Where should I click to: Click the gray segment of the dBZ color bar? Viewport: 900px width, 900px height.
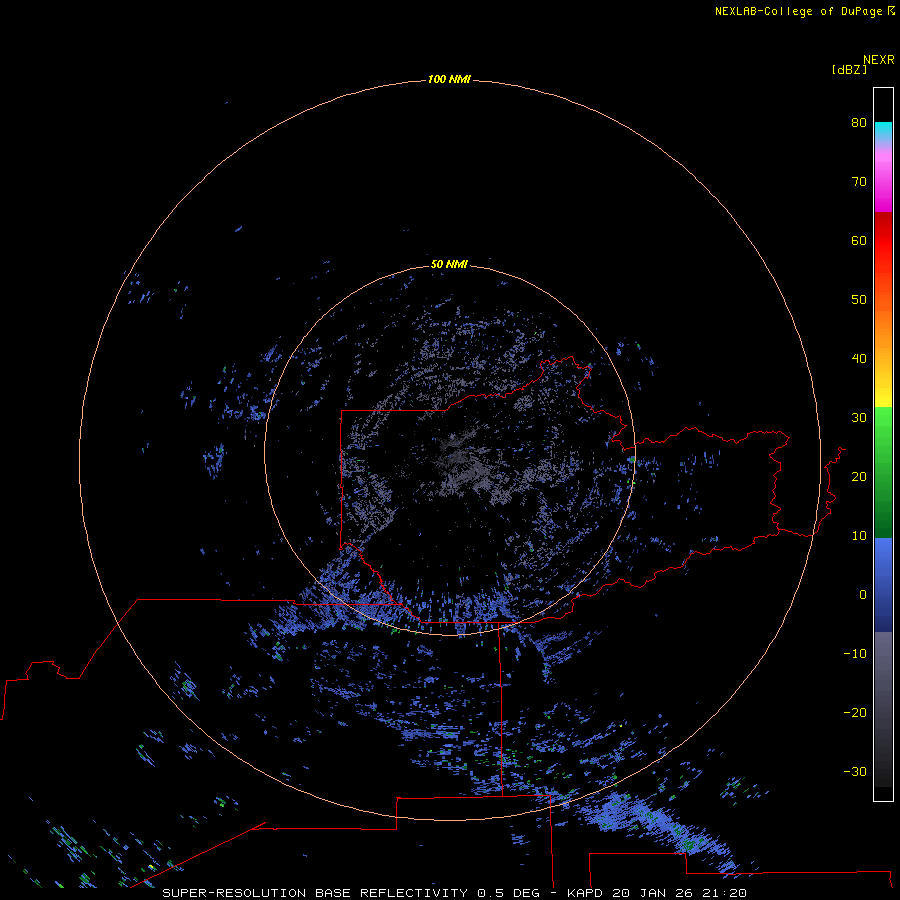click(883, 709)
